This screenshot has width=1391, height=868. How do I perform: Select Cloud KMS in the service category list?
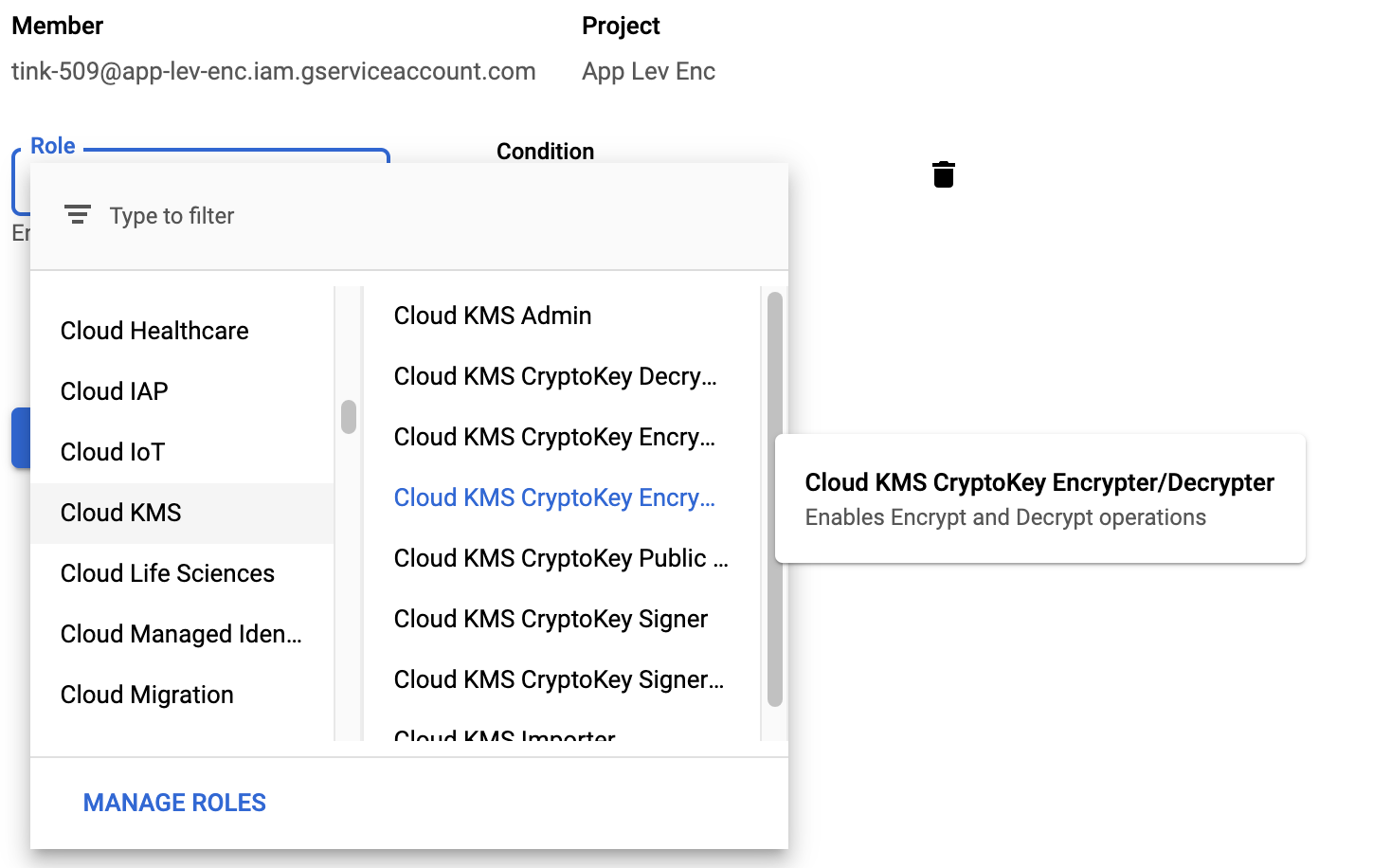pos(120,513)
